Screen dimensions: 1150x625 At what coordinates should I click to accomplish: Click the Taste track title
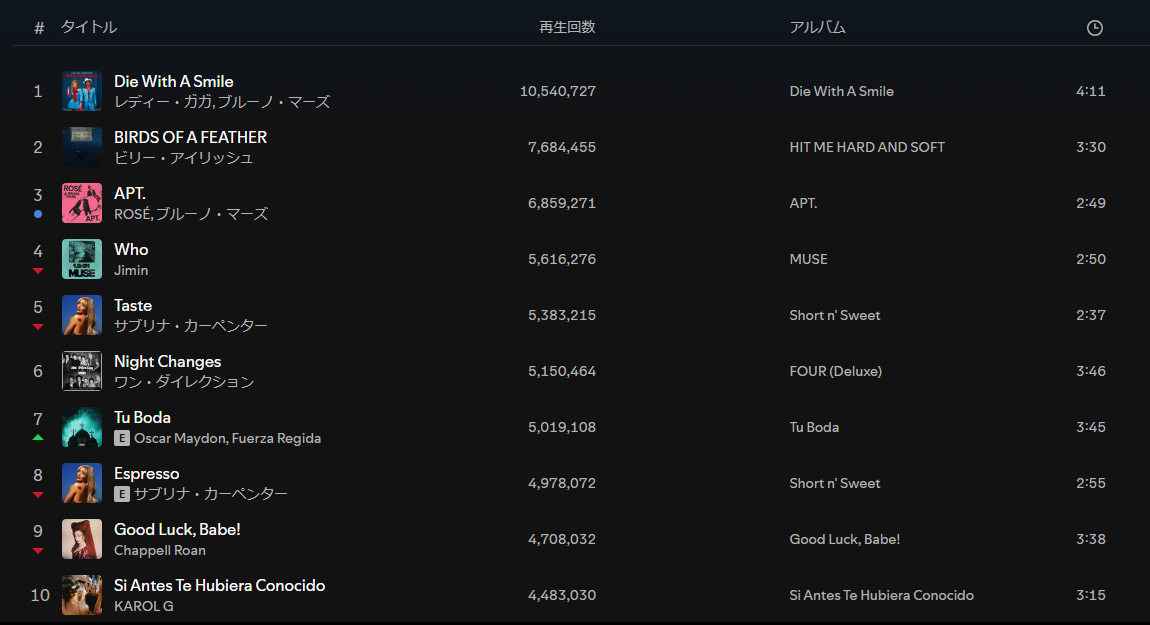pos(133,305)
